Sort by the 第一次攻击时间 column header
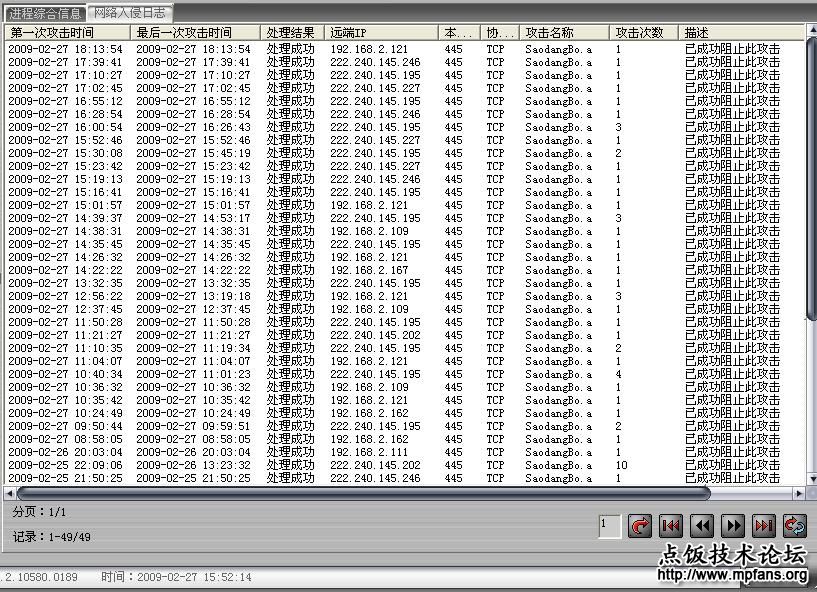 pyautogui.click(x=67, y=33)
